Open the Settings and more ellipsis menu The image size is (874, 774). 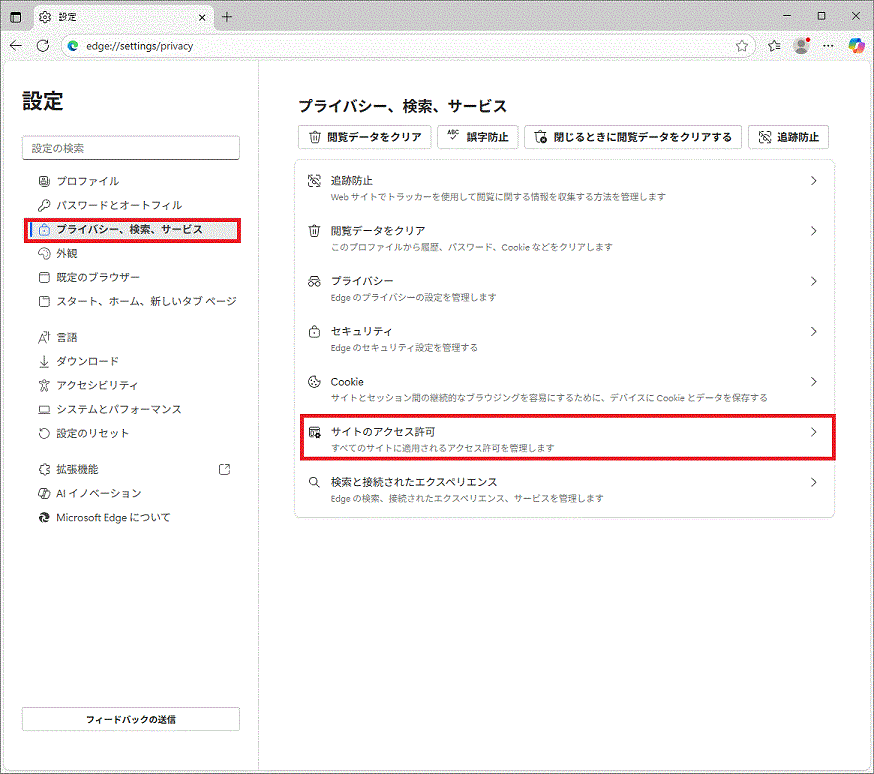pyautogui.click(x=828, y=46)
